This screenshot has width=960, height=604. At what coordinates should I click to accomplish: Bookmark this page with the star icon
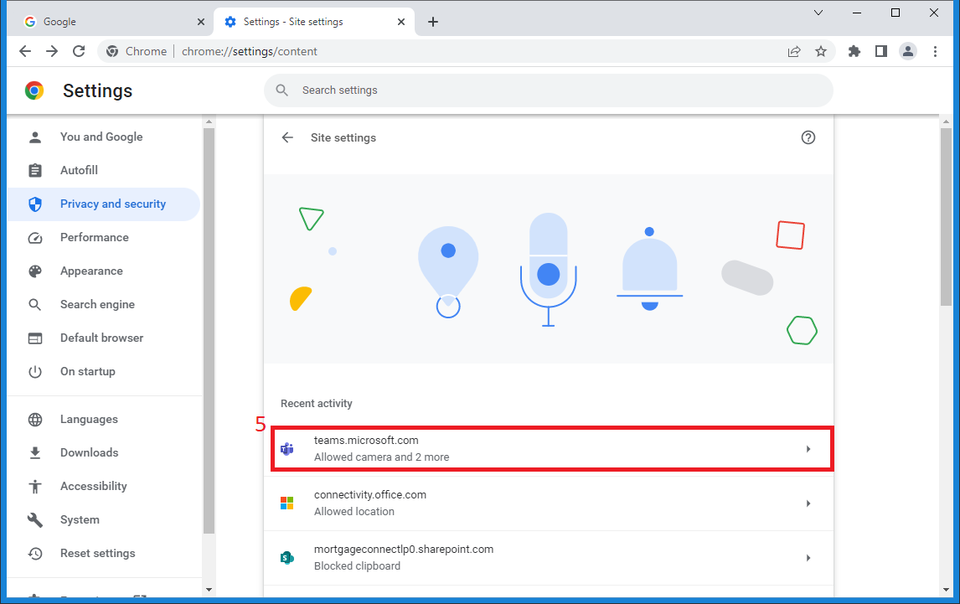pyautogui.click(x=821, y=51)
